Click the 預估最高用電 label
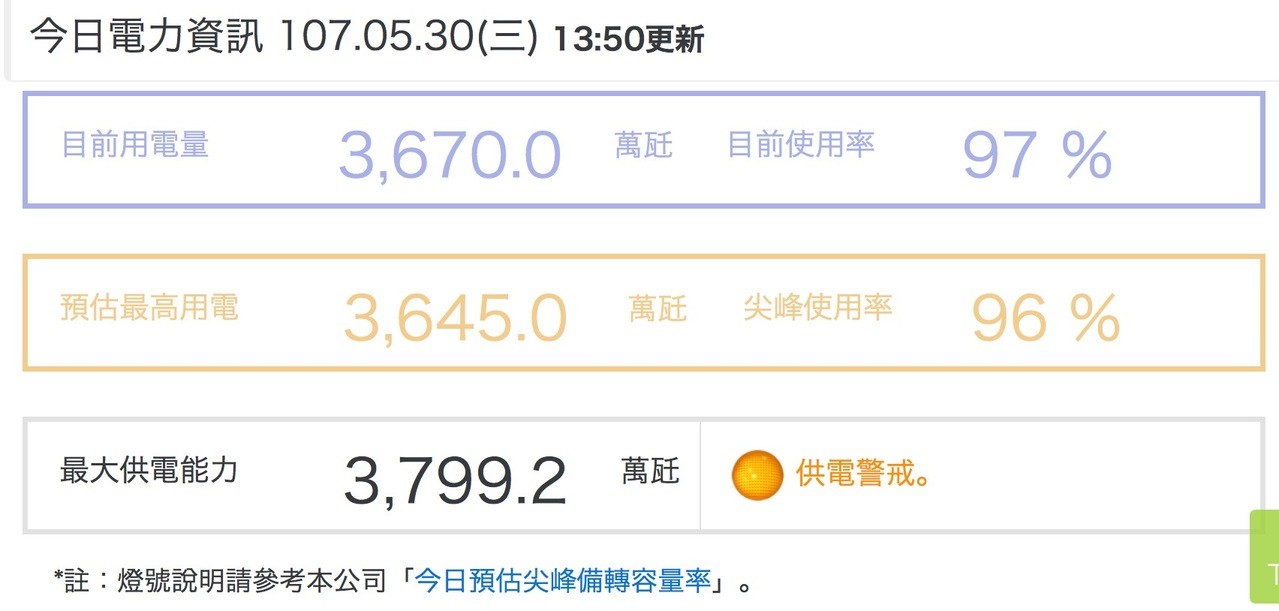 pyautogui.click(x=150, y=307)
